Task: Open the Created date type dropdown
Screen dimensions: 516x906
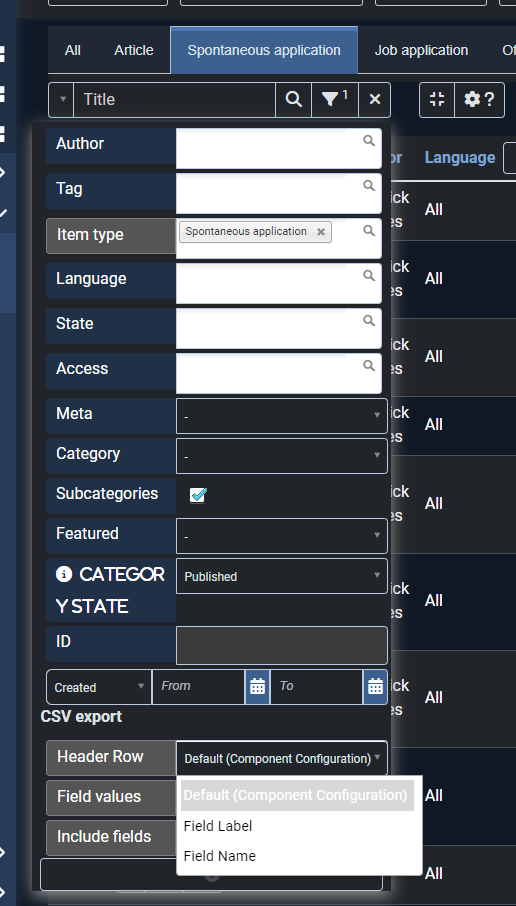Action: (99, 686)
